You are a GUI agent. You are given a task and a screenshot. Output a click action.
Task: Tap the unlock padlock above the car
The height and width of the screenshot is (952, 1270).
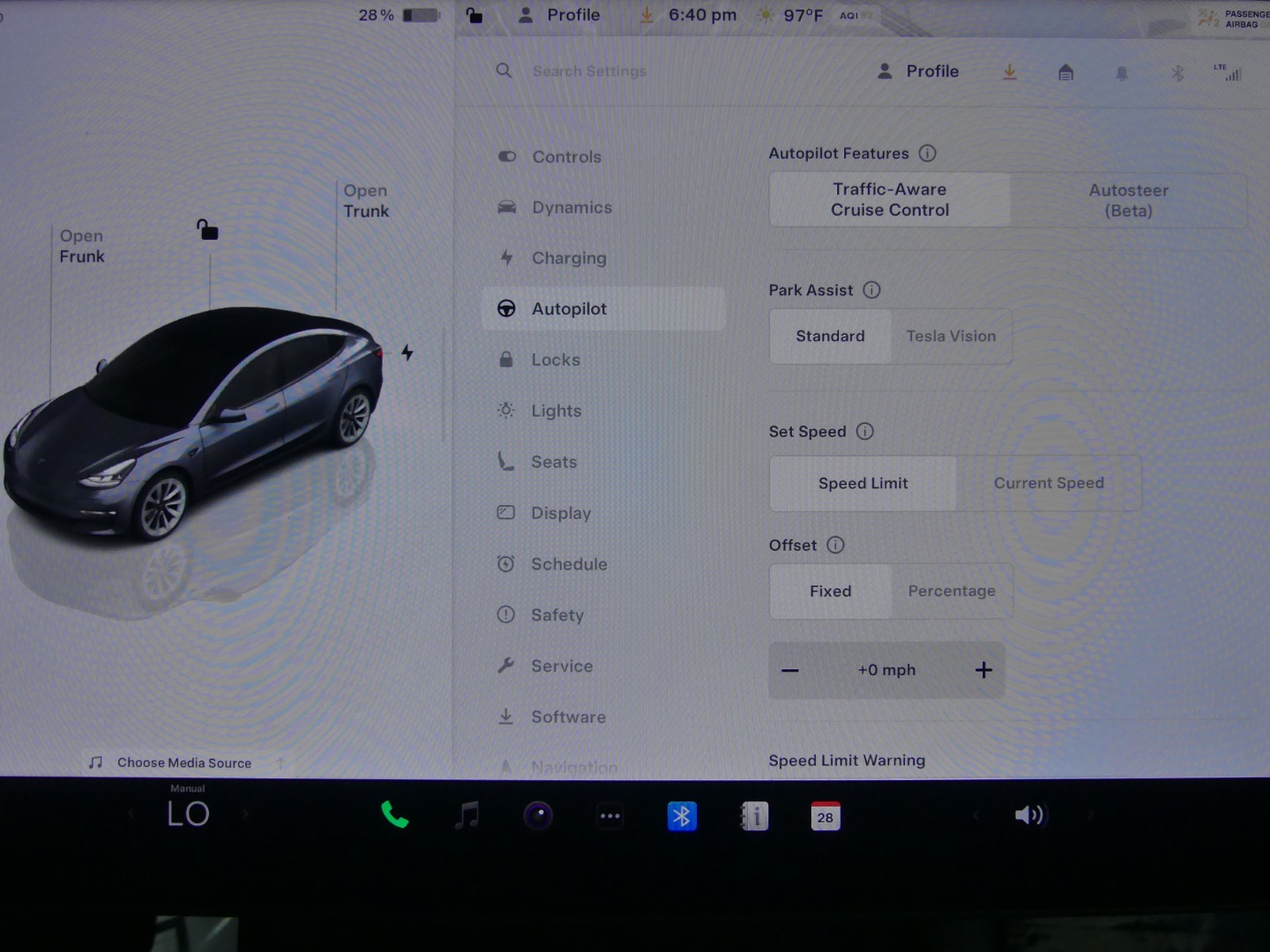click(207, 230)
